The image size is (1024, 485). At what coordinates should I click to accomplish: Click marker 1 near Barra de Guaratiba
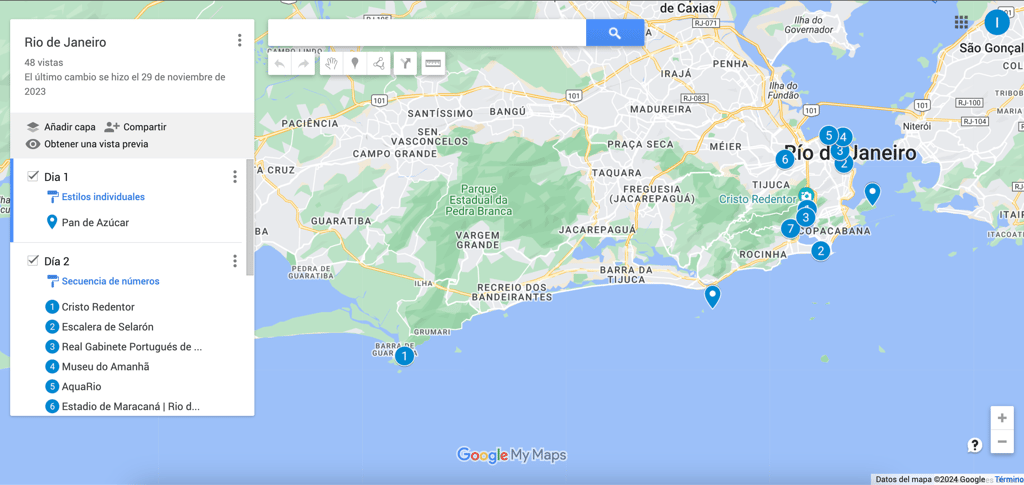pyautogui.click(x=404, y=356)
